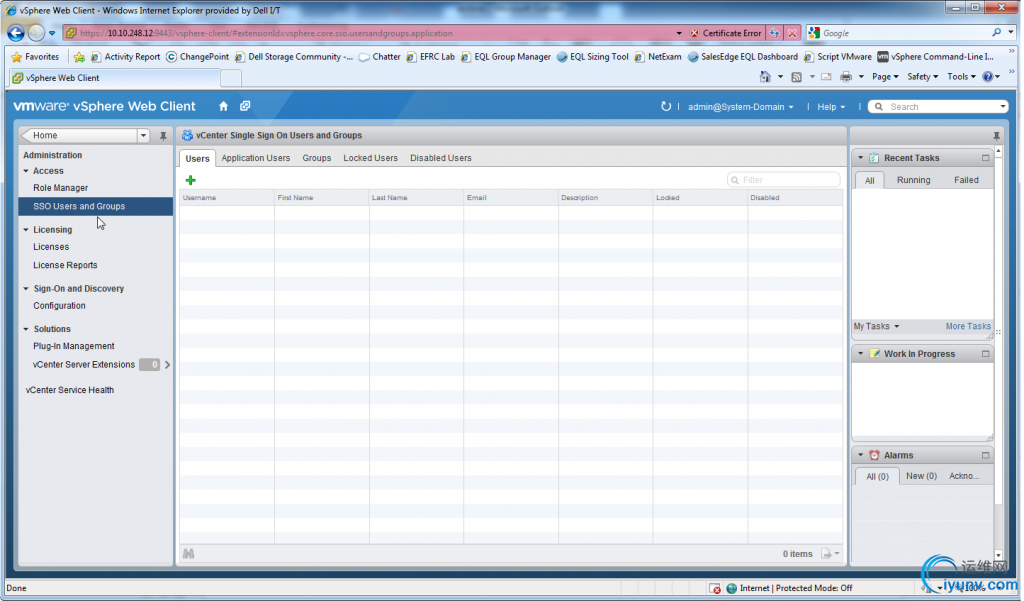Open the IE Safety menu
The image size is (1024, 601).
coord(922,77)
